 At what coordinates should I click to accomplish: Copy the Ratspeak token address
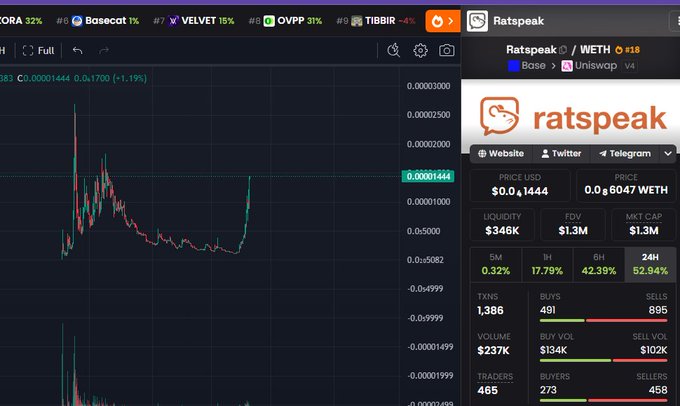[x=563, y=50]
